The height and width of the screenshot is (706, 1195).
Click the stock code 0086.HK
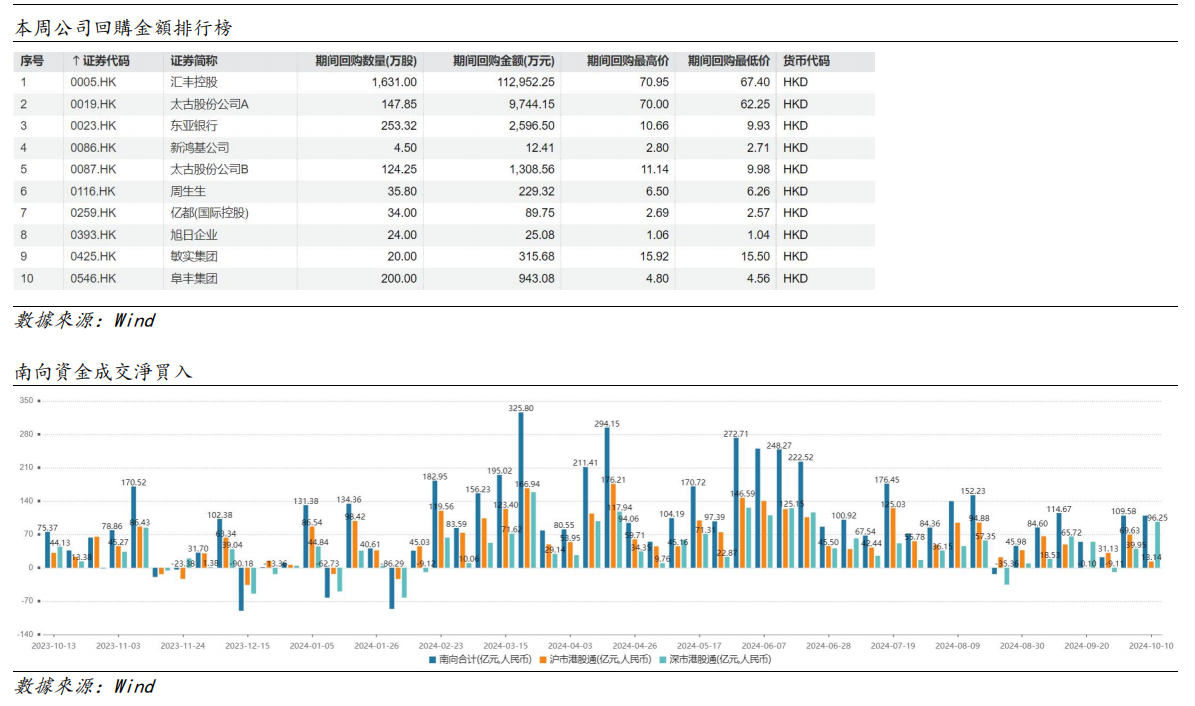click(93, 148)
